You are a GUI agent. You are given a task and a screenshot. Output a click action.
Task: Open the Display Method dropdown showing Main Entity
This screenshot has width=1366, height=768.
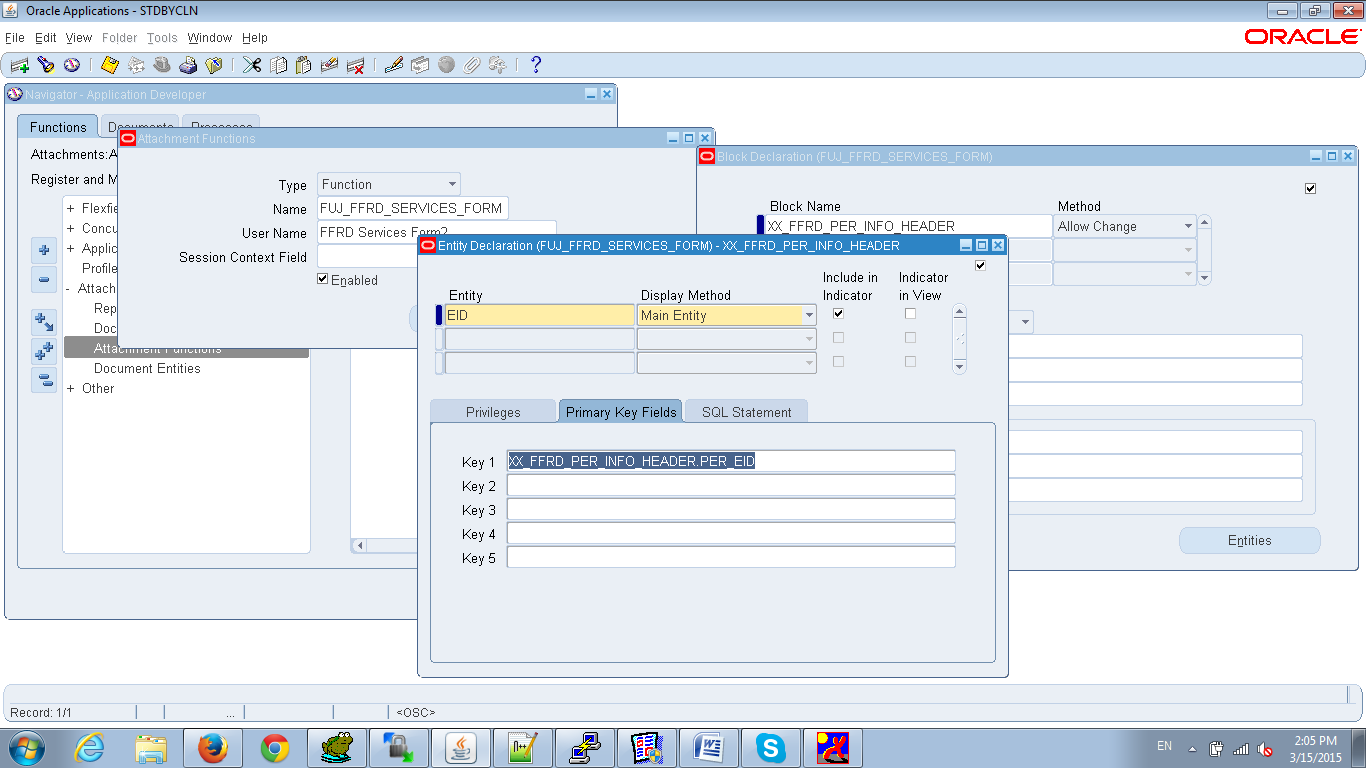point(809,315)
